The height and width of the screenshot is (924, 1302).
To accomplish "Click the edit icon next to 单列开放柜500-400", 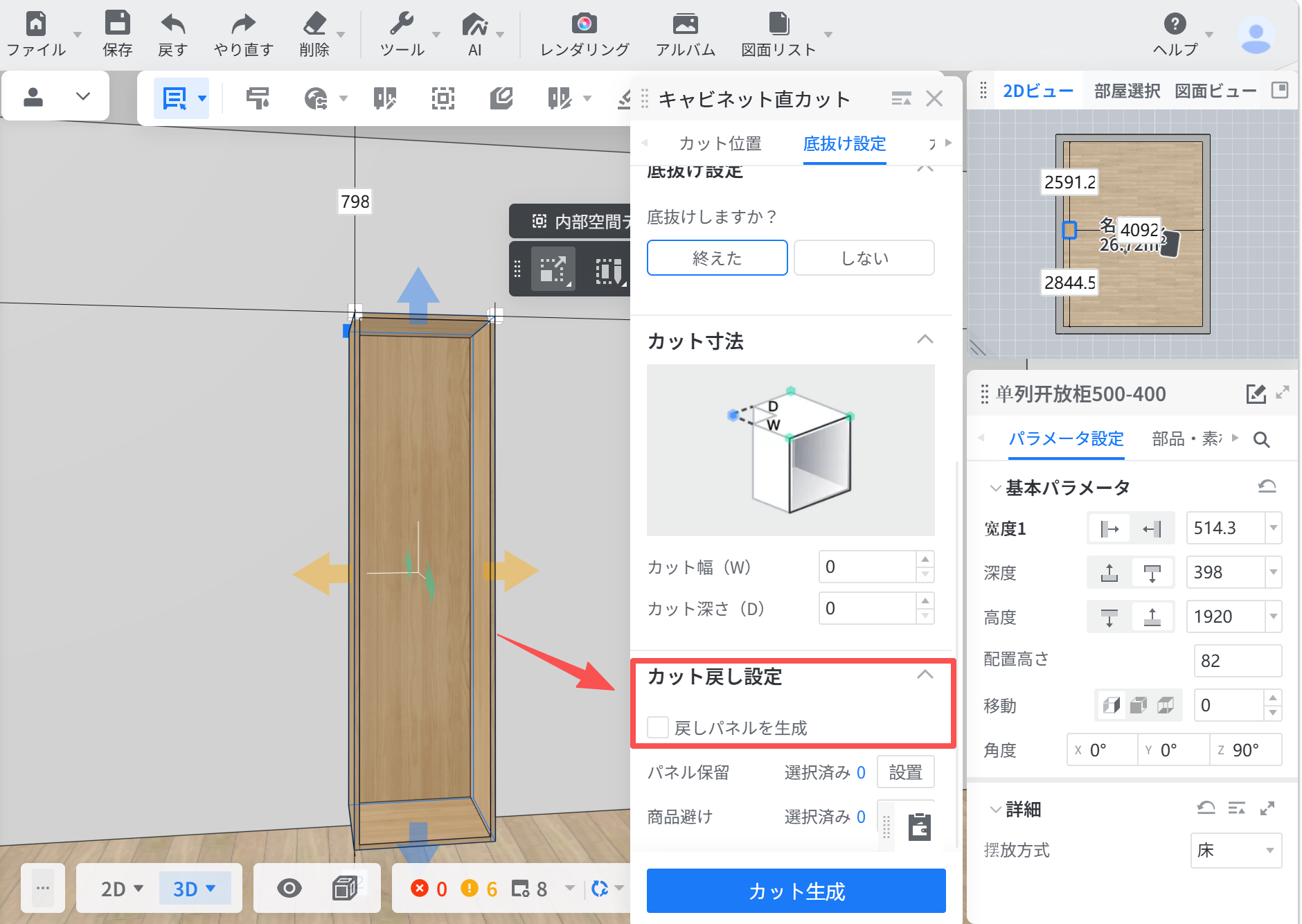I will pos(1256,394).
